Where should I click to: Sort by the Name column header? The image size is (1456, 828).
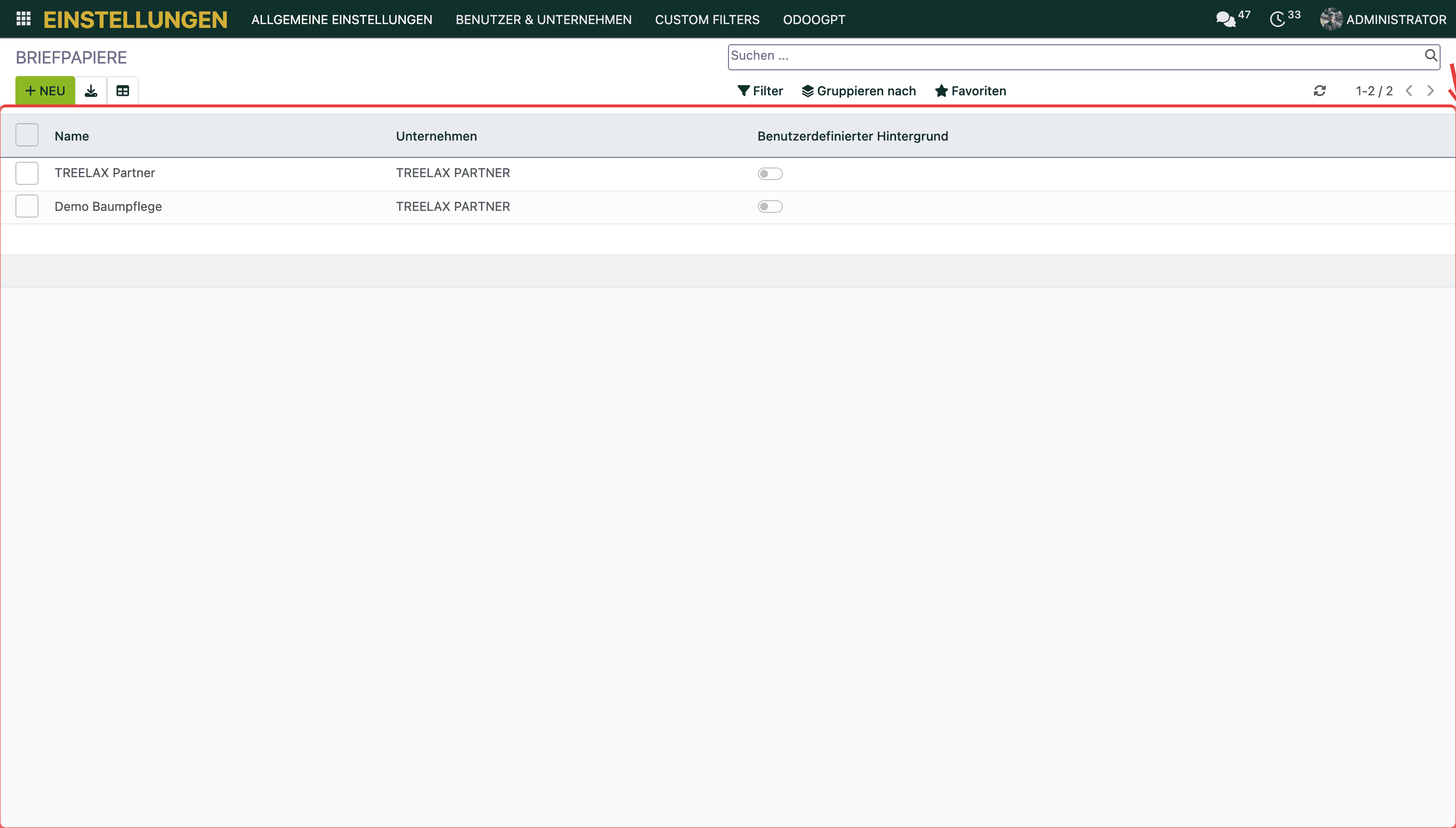[x=72, y=136]
